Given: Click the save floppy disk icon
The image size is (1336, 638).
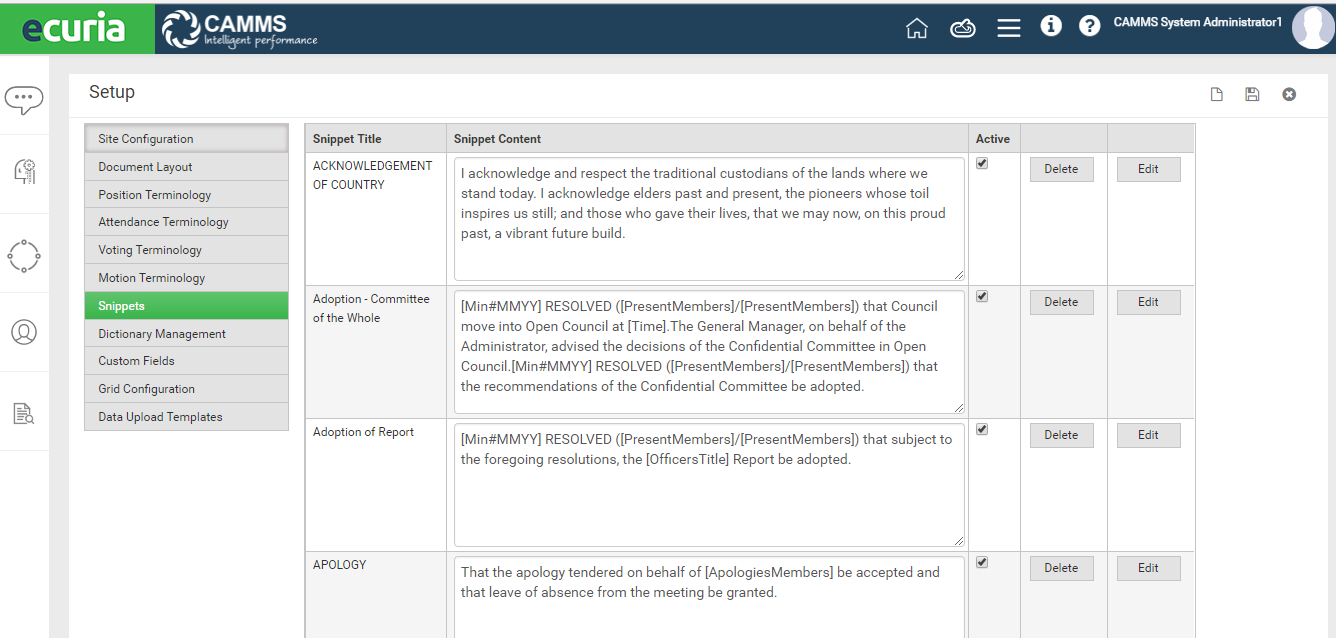Looking at the screenshot, I should [x=1252, y=94].
